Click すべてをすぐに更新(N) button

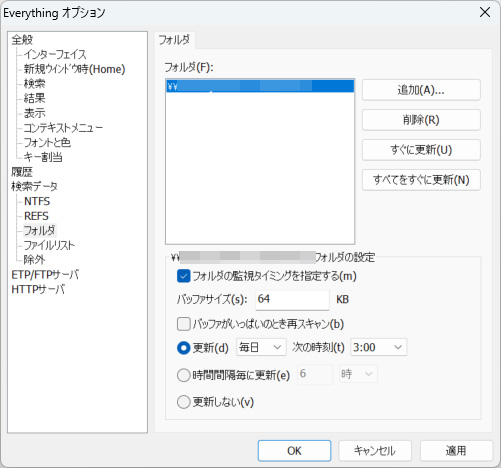[x=421, y=180]
